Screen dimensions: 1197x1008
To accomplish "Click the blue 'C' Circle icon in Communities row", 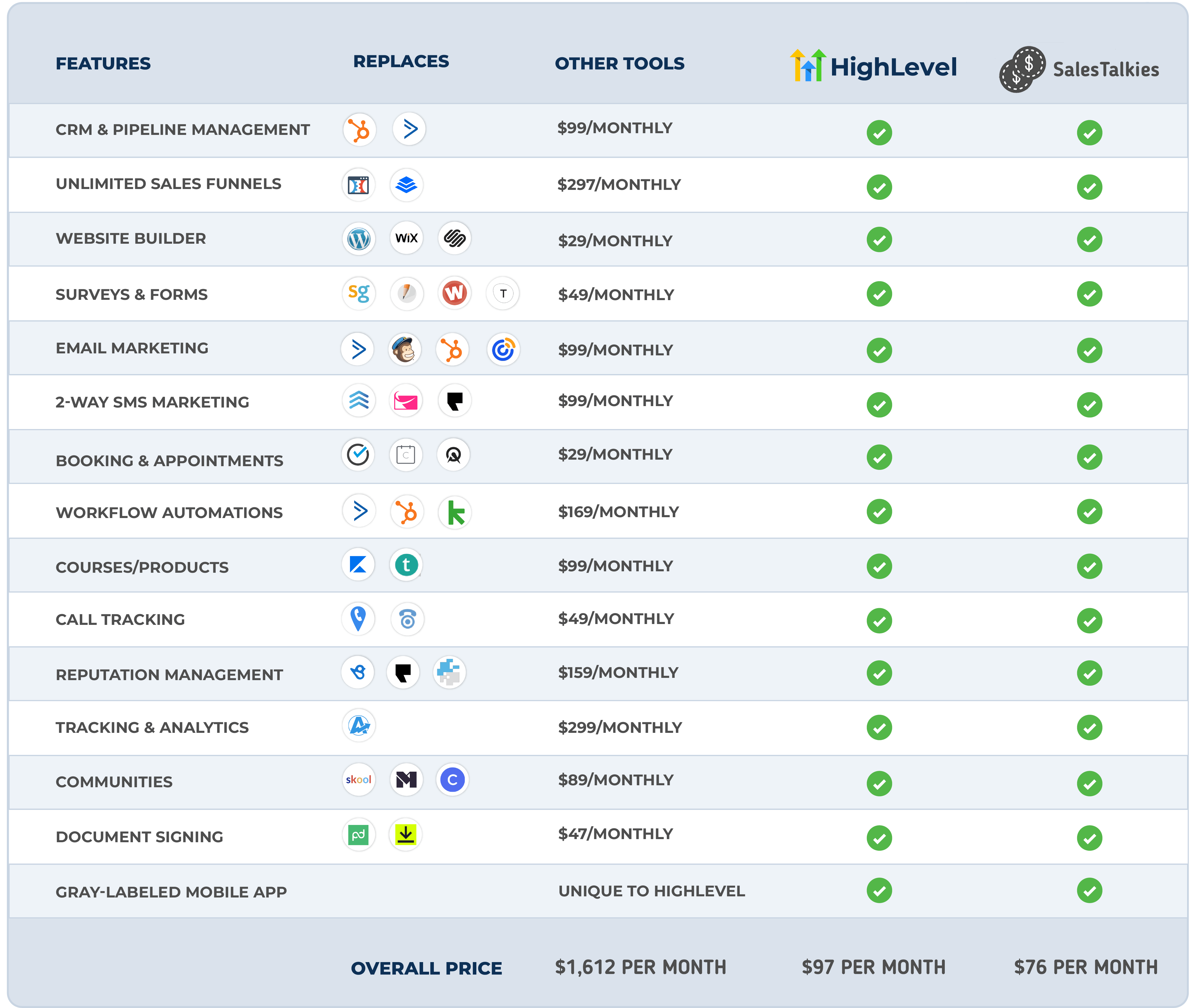I will [x=453, y=779].
